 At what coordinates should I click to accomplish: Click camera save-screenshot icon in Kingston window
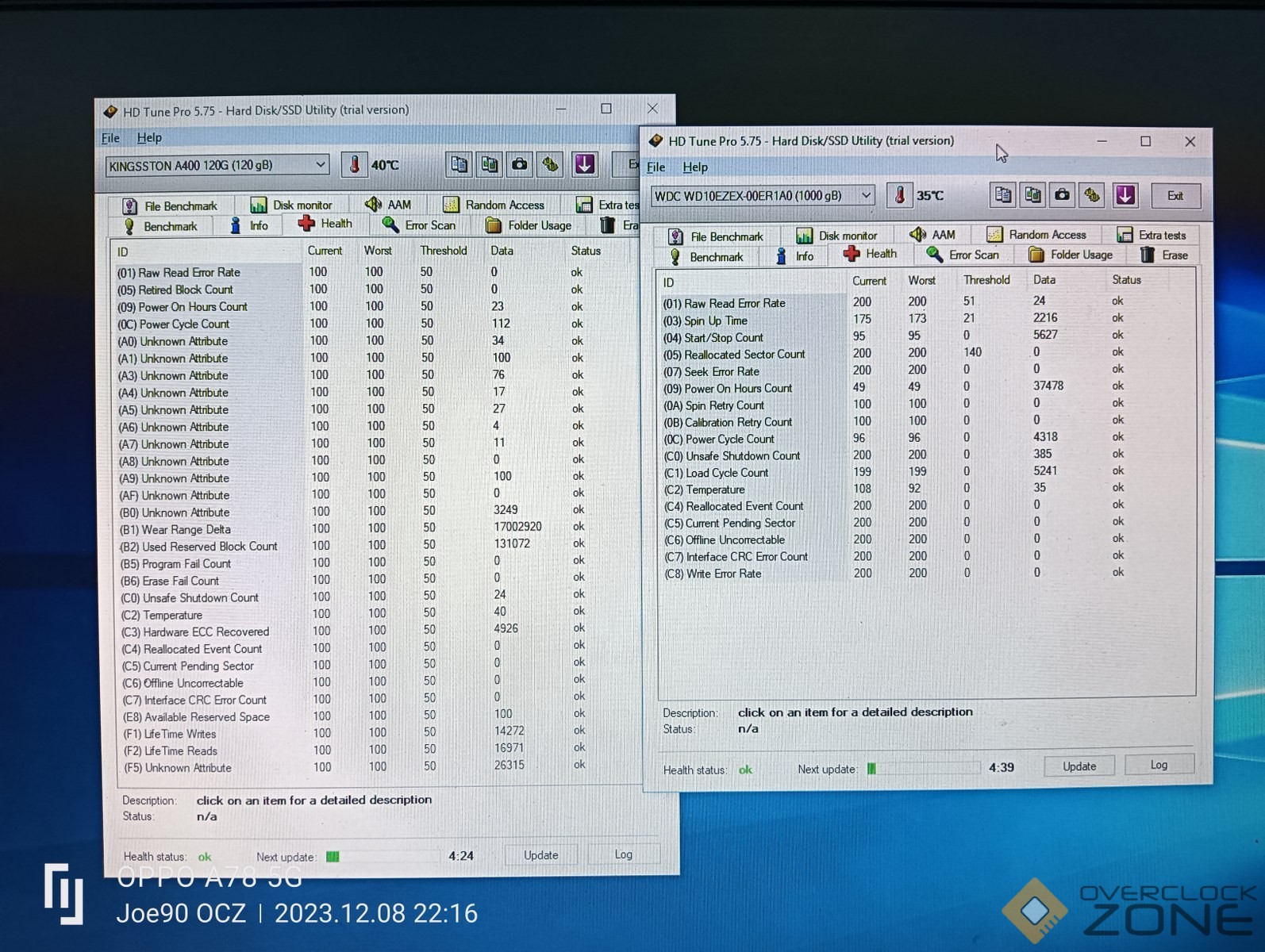[520, 164]
